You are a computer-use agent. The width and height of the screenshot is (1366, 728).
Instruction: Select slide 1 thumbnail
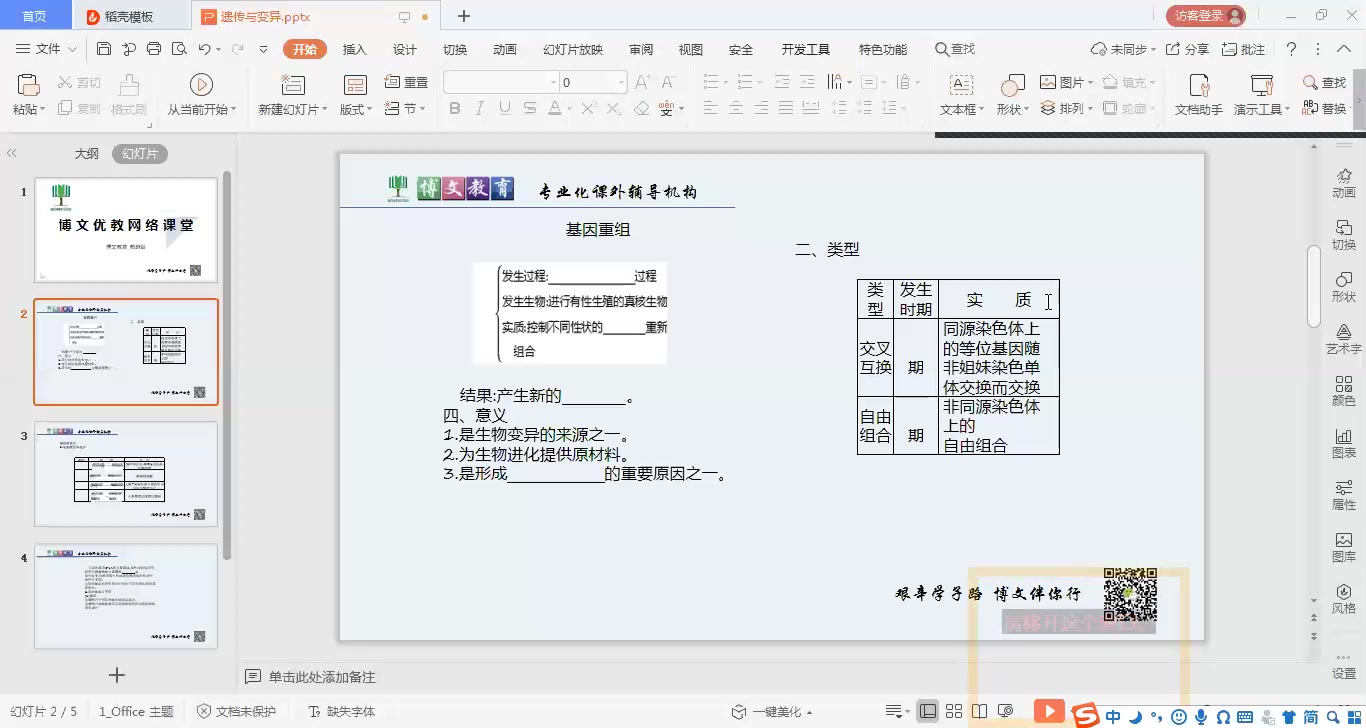click(x=126, y=230)
